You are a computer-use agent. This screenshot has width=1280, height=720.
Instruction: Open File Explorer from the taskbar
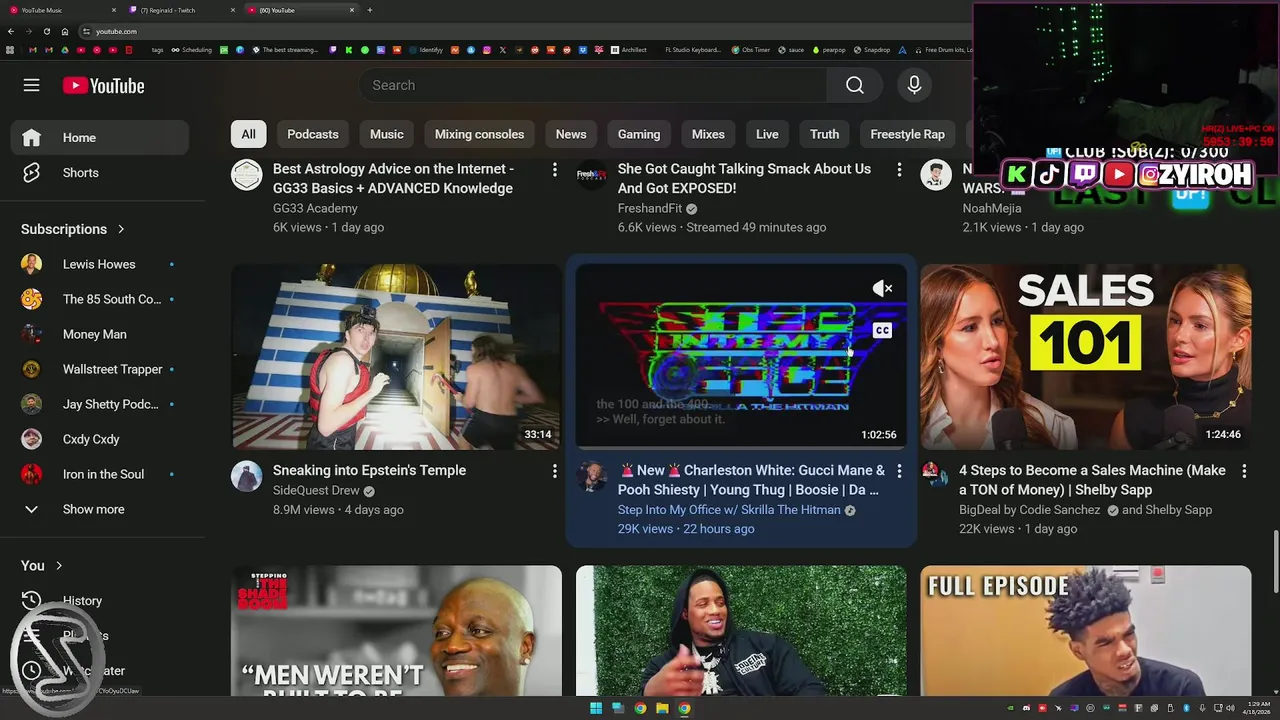tap(662, 708)
